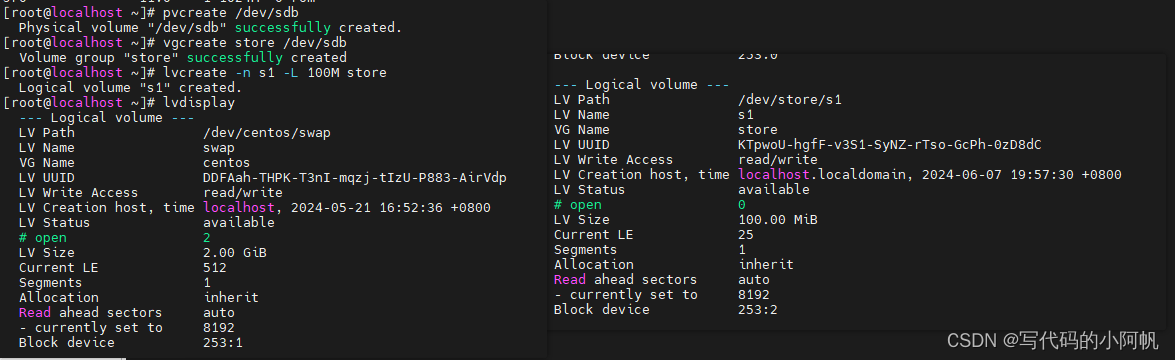Click the Current LE value 512
The width and height of the screenshot is (1175, 360).
click(214, 268)
